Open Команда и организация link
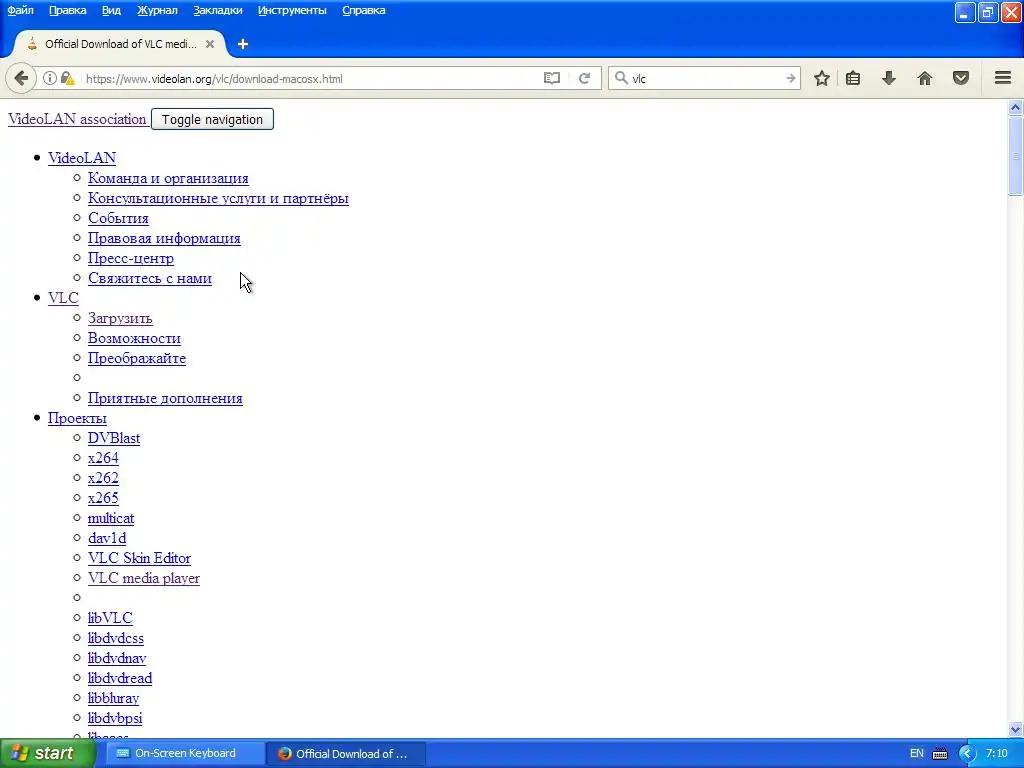The image size is (1024, 768). (168, 178)
